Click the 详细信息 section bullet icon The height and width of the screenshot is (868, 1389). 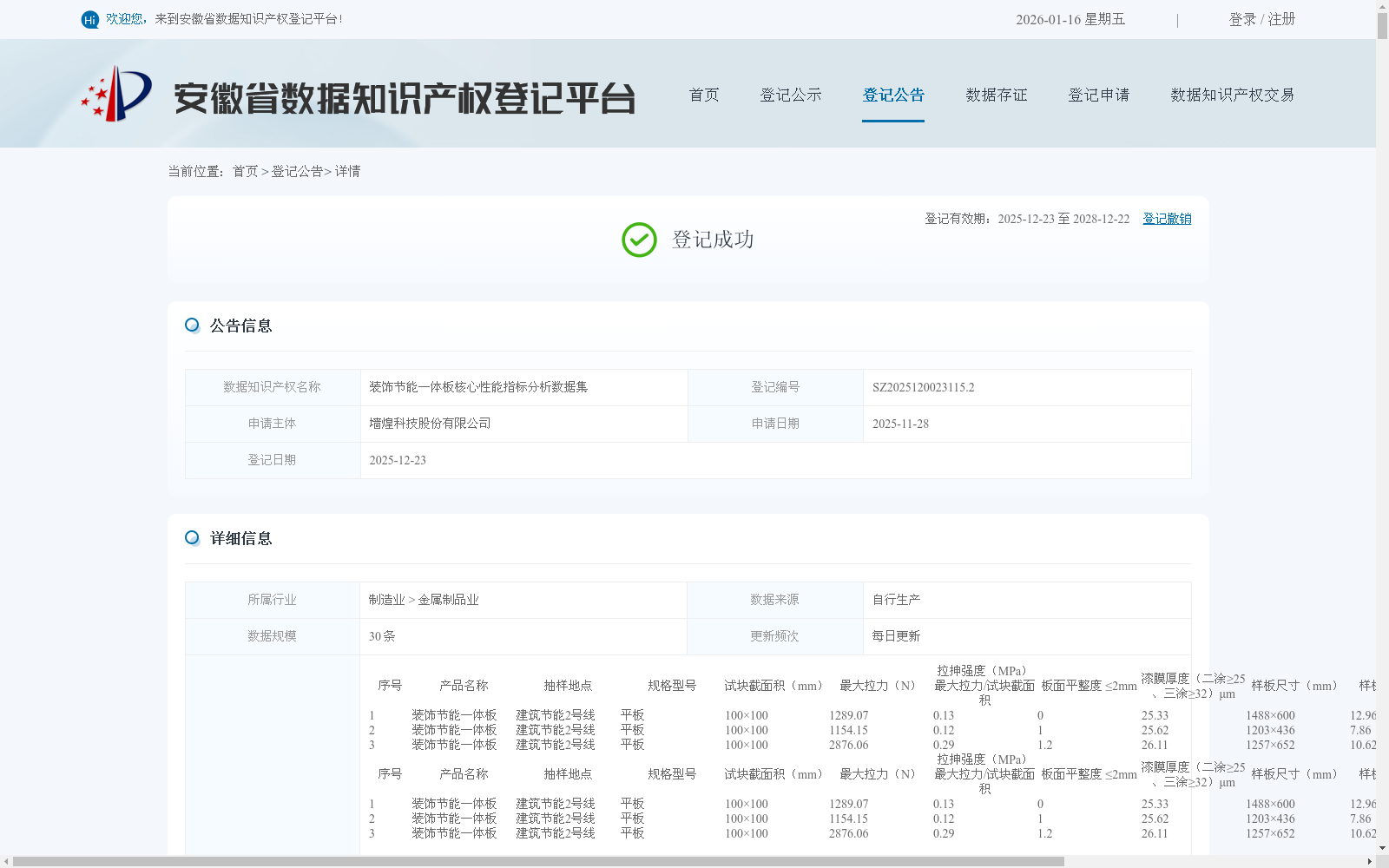tap(192, 538)
